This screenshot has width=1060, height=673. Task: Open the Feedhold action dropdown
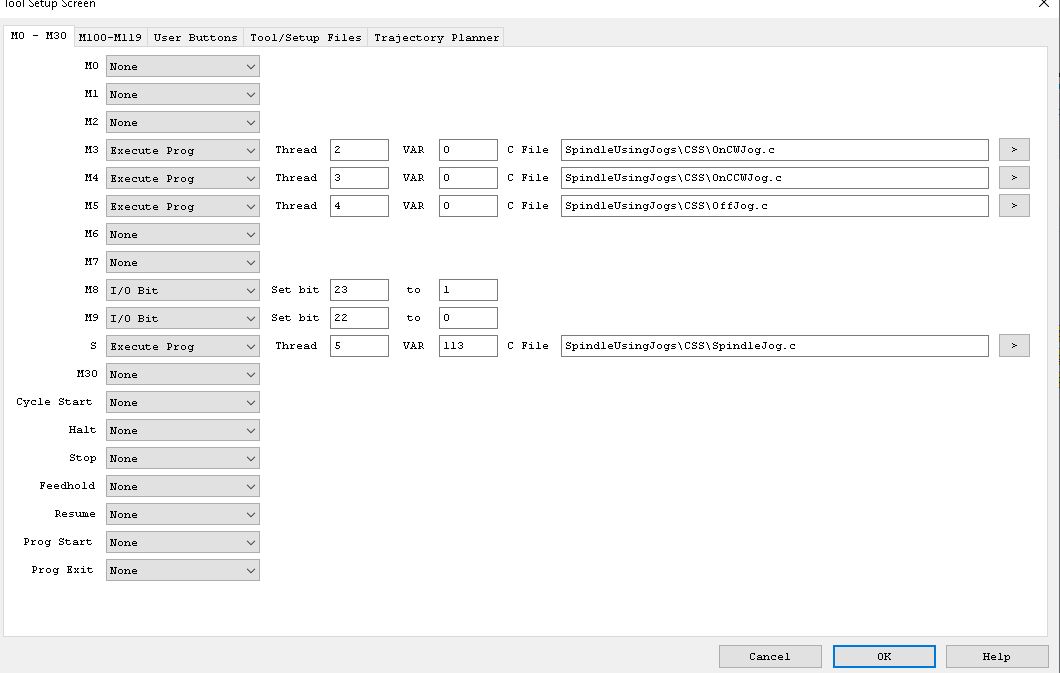click(182, 486)
